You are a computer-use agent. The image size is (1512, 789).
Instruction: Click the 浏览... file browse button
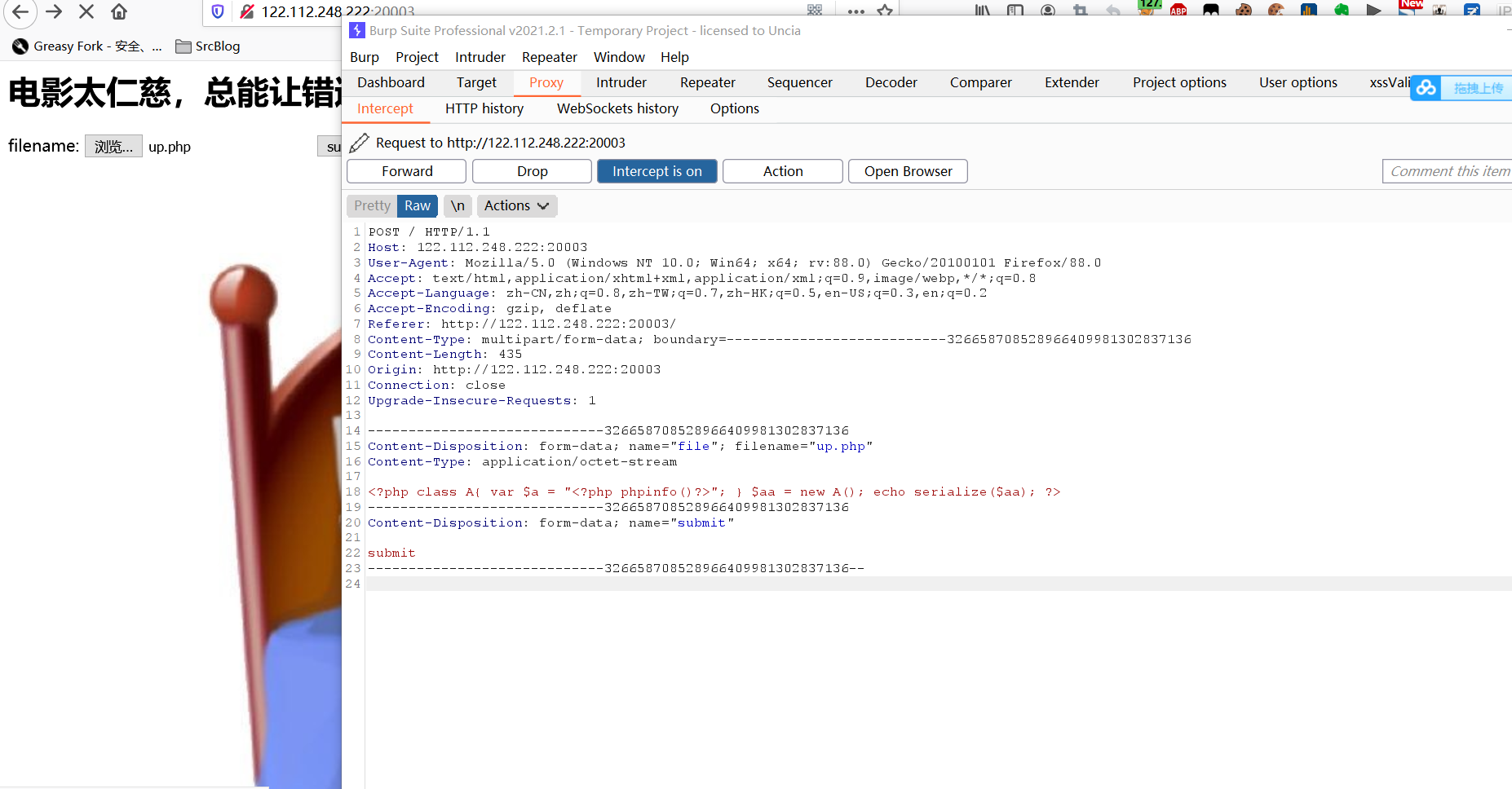(113, 147)
